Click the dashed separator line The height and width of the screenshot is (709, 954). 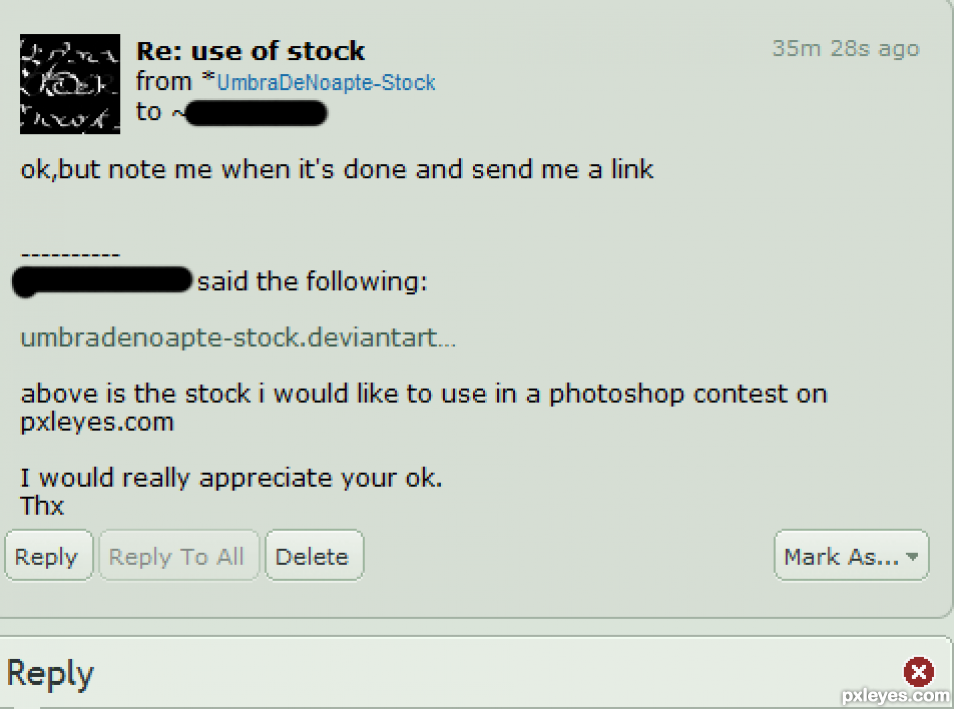70,254
